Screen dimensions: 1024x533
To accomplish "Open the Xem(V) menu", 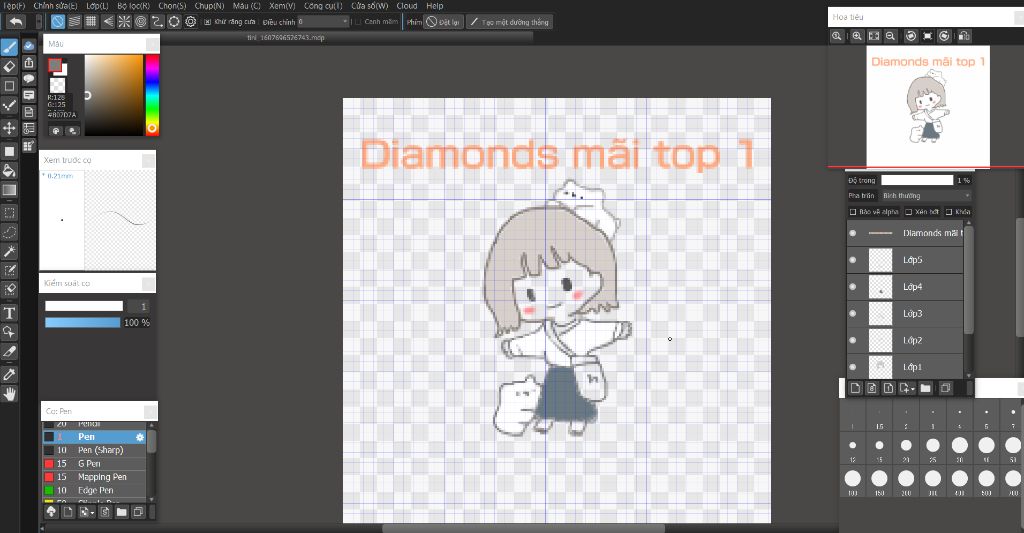I will coord(282,6).
